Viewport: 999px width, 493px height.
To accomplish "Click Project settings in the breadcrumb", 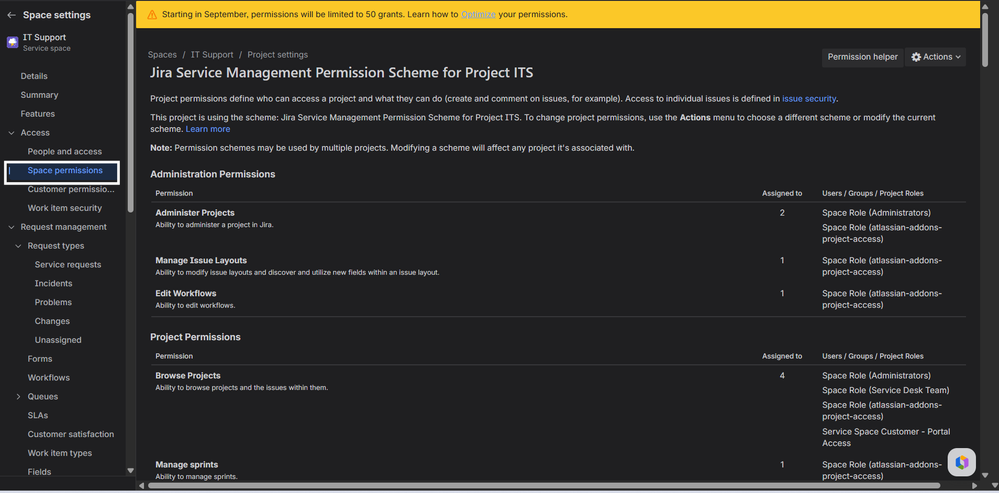I will click(278, 55).
